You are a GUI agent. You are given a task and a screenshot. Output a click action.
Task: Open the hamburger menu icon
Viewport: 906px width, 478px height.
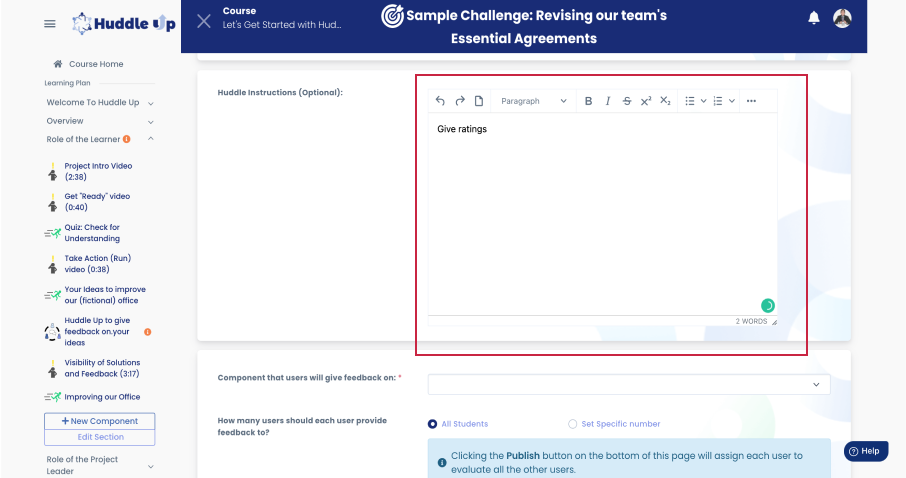click(x=50, y=24)
